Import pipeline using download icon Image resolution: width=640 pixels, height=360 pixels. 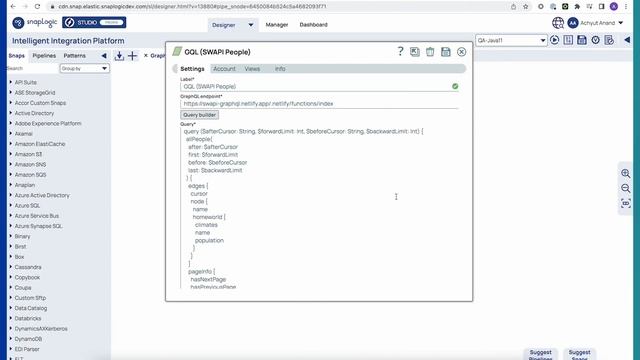[119, 56]
